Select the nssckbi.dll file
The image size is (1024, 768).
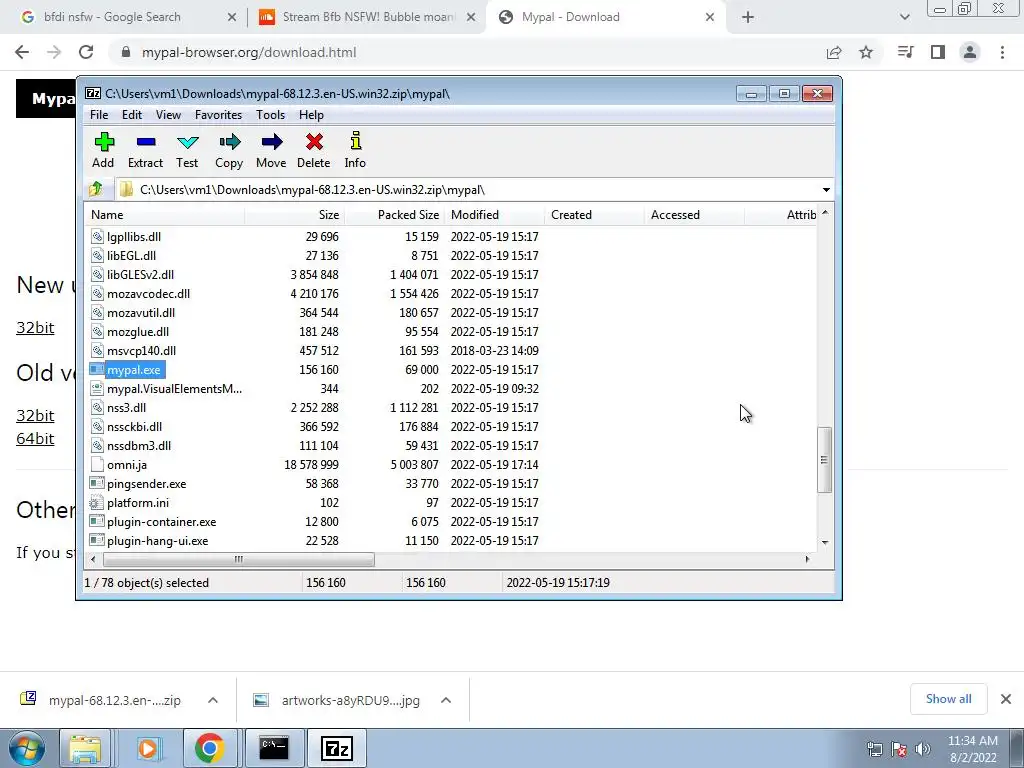[135, 426]
